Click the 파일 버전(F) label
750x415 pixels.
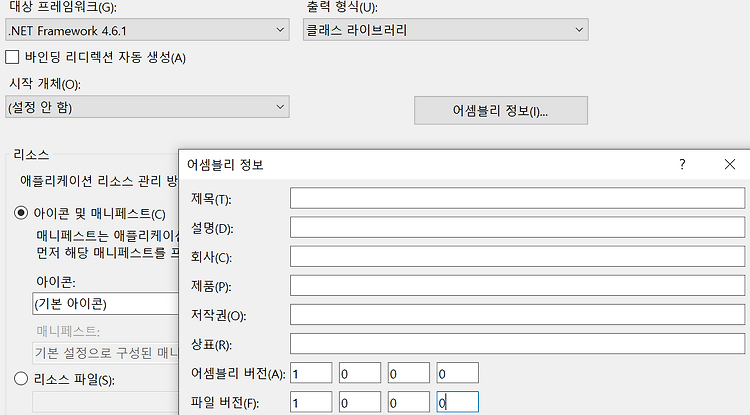point(225,403)
